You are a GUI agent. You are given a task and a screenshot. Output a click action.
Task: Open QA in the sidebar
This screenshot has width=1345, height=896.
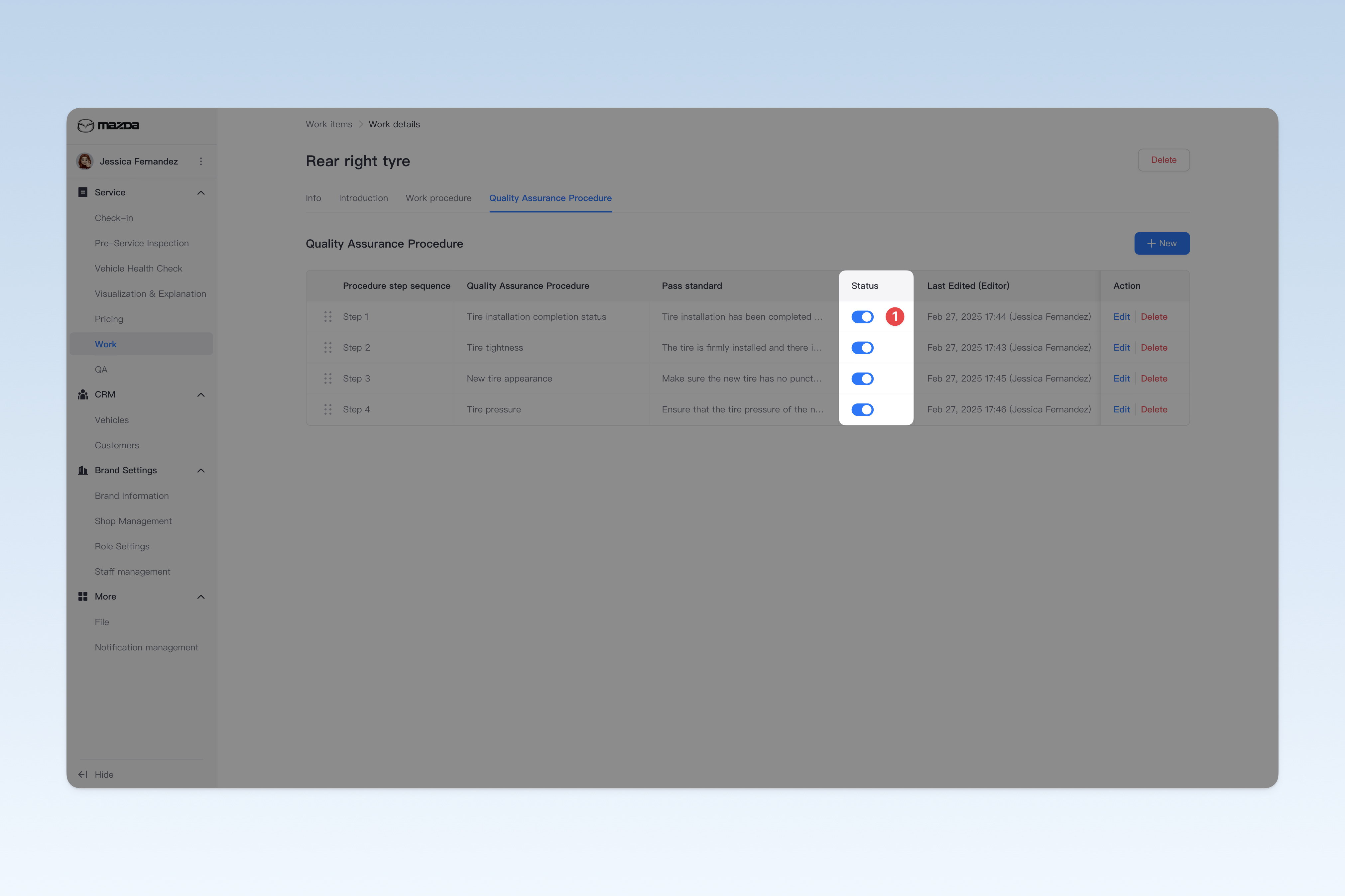[x=101, y=369]
